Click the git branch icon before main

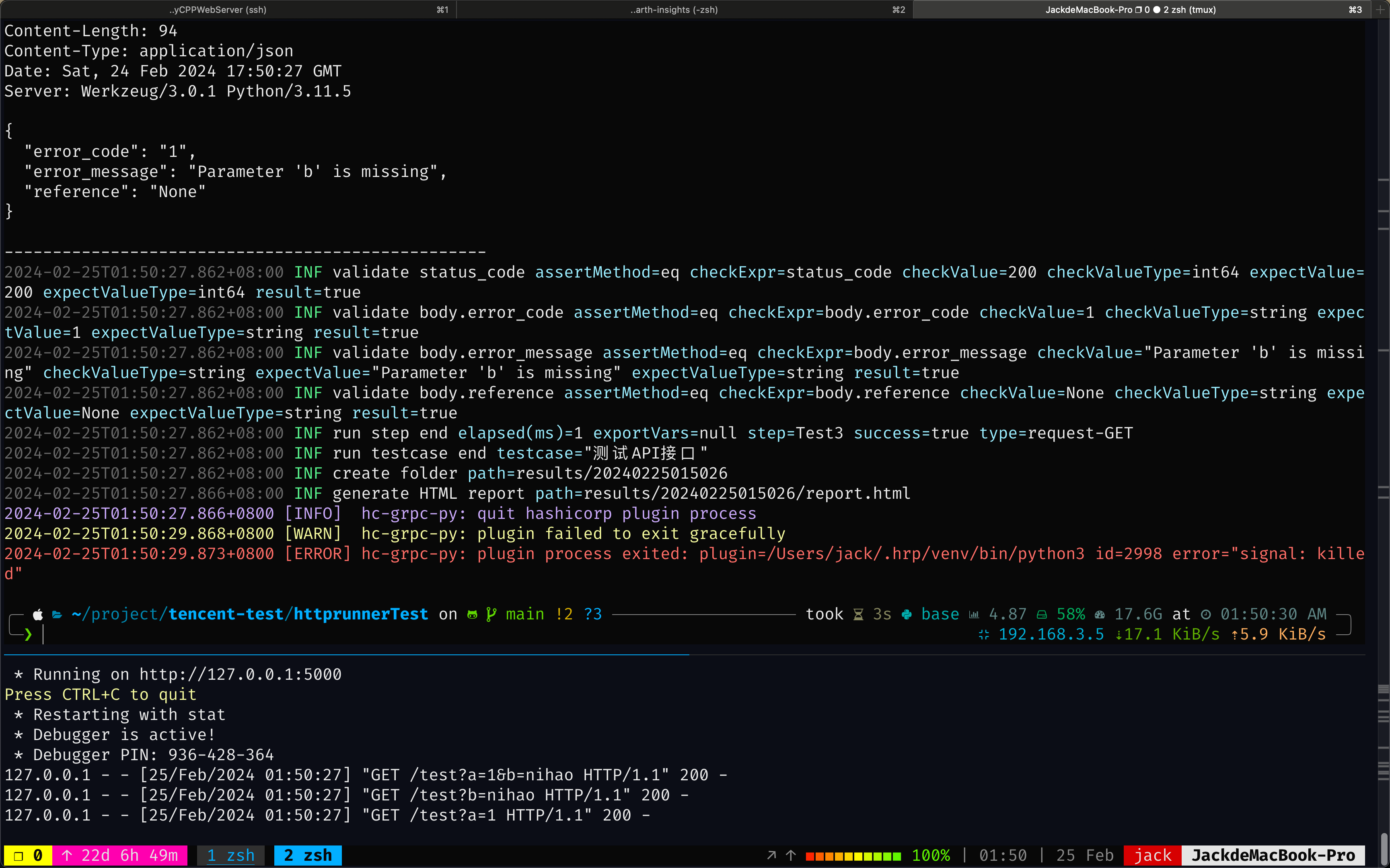point(491,615)
